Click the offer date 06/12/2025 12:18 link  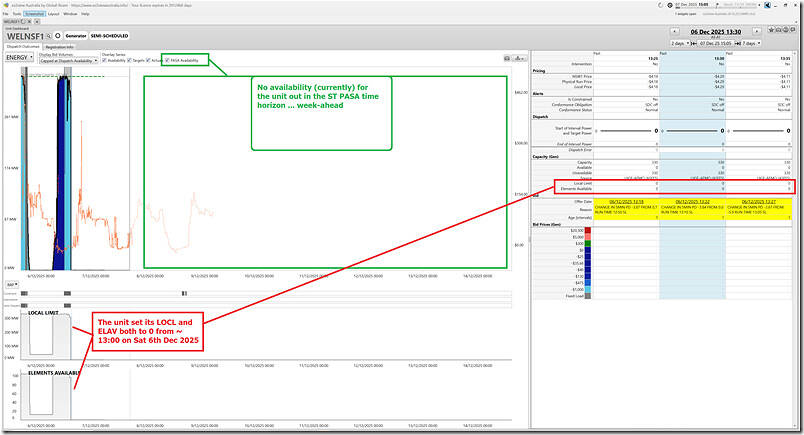626,202
